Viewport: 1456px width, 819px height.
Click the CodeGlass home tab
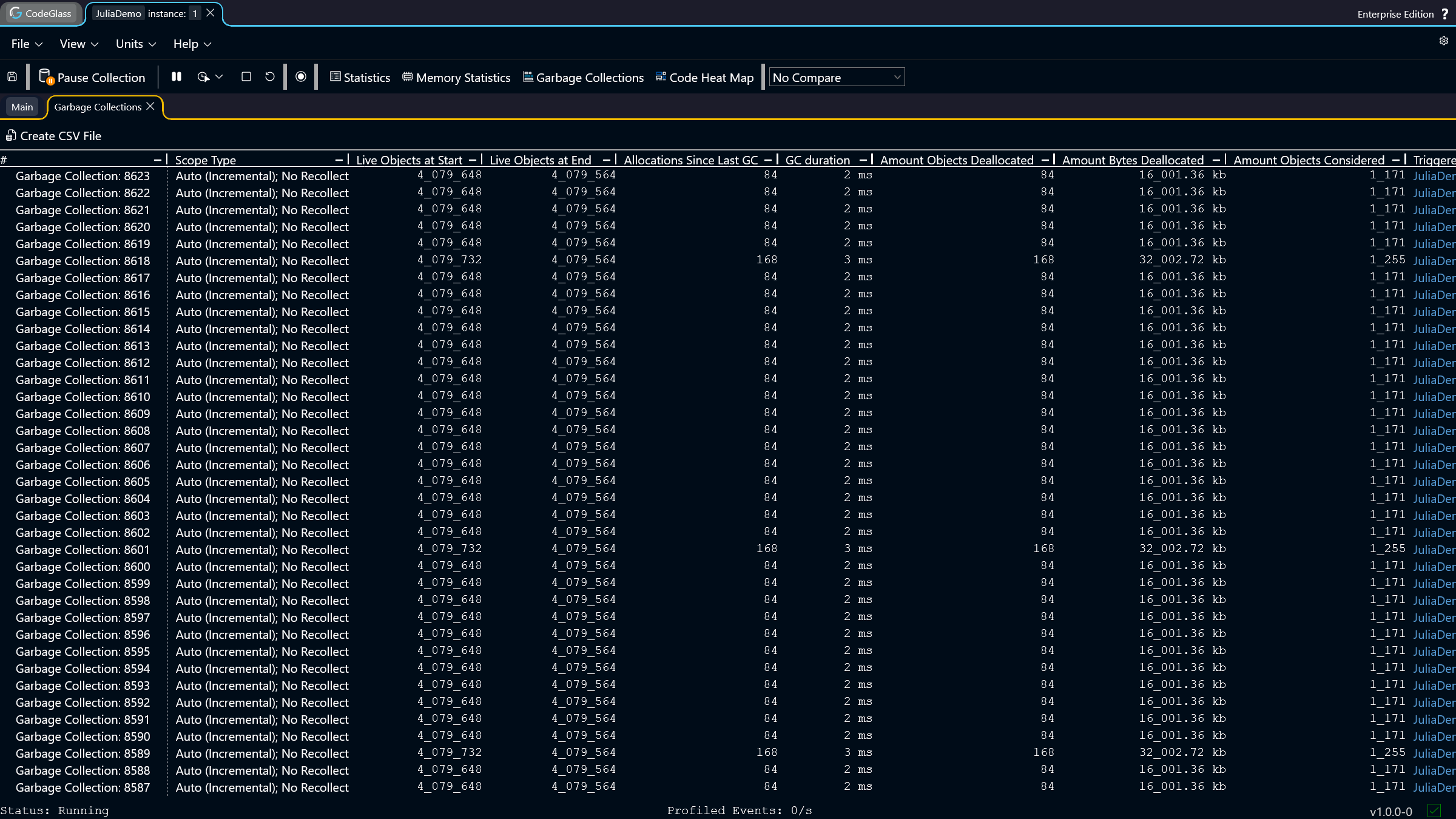(x=41, y=13)
